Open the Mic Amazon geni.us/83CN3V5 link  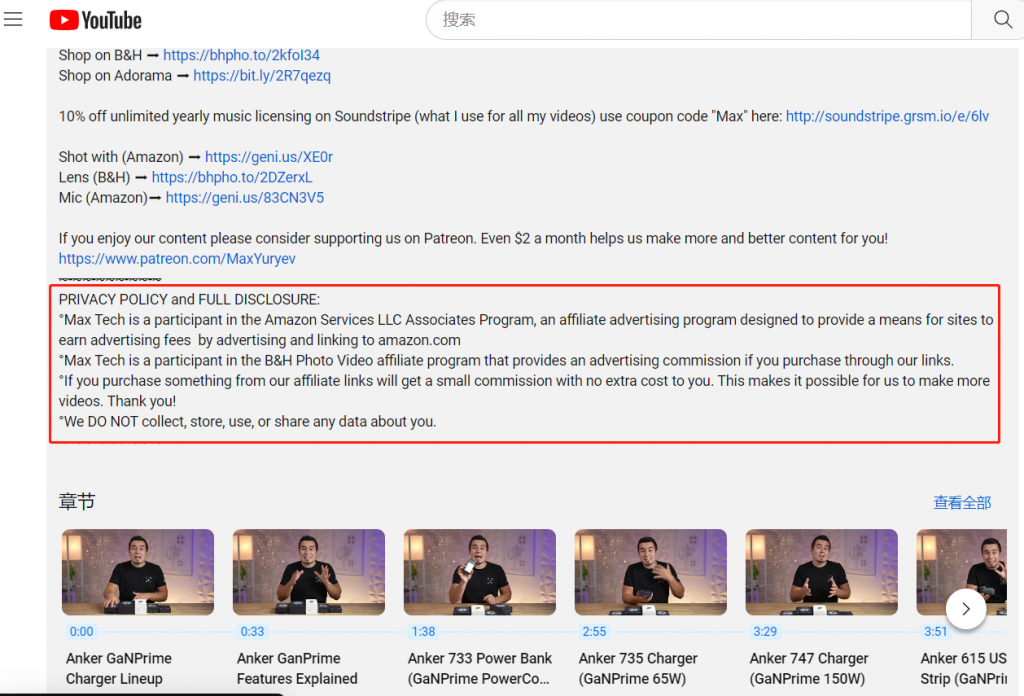pos(244,198)
